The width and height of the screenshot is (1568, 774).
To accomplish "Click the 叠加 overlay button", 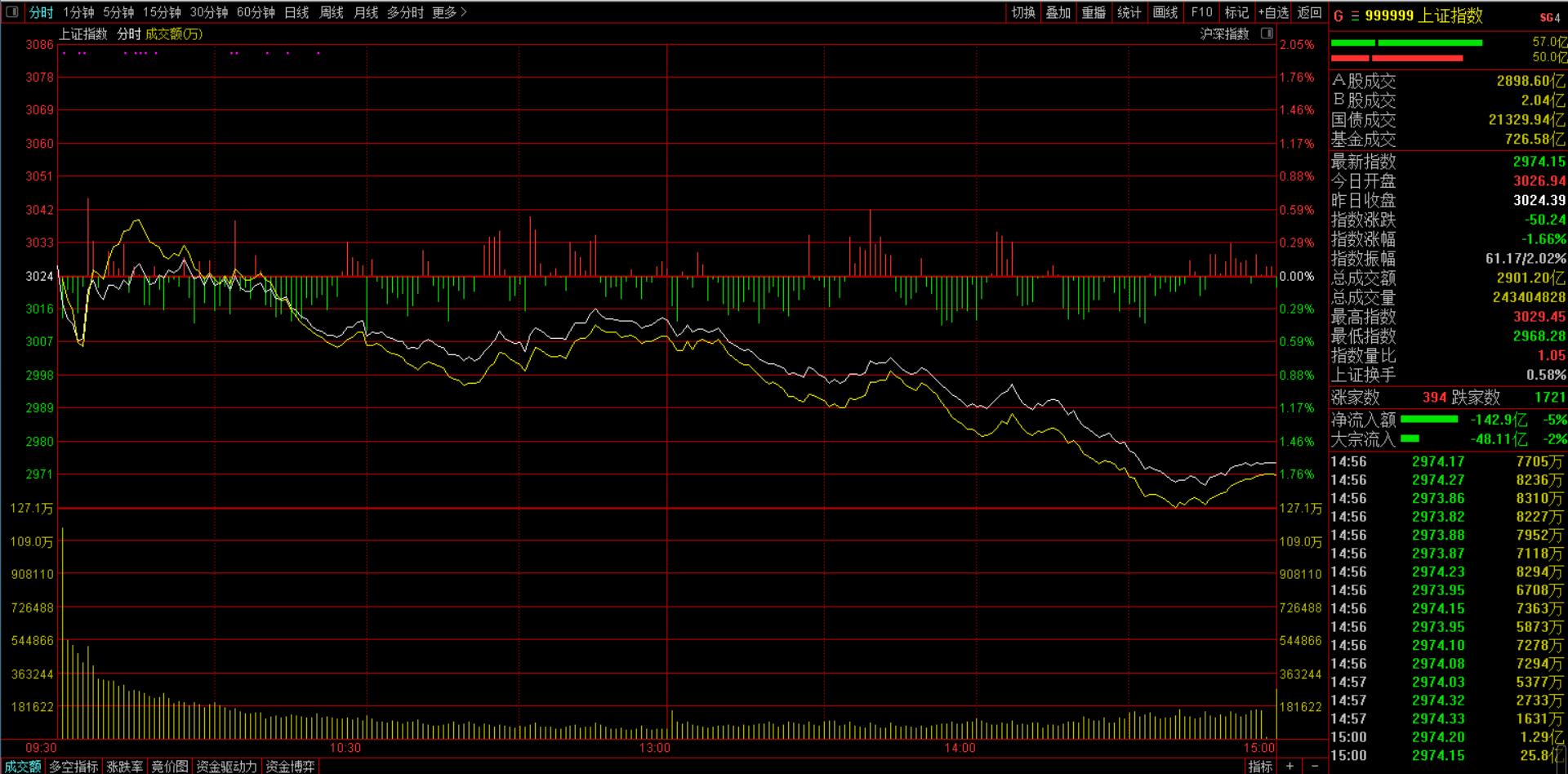I will (x=1058, y=12).
